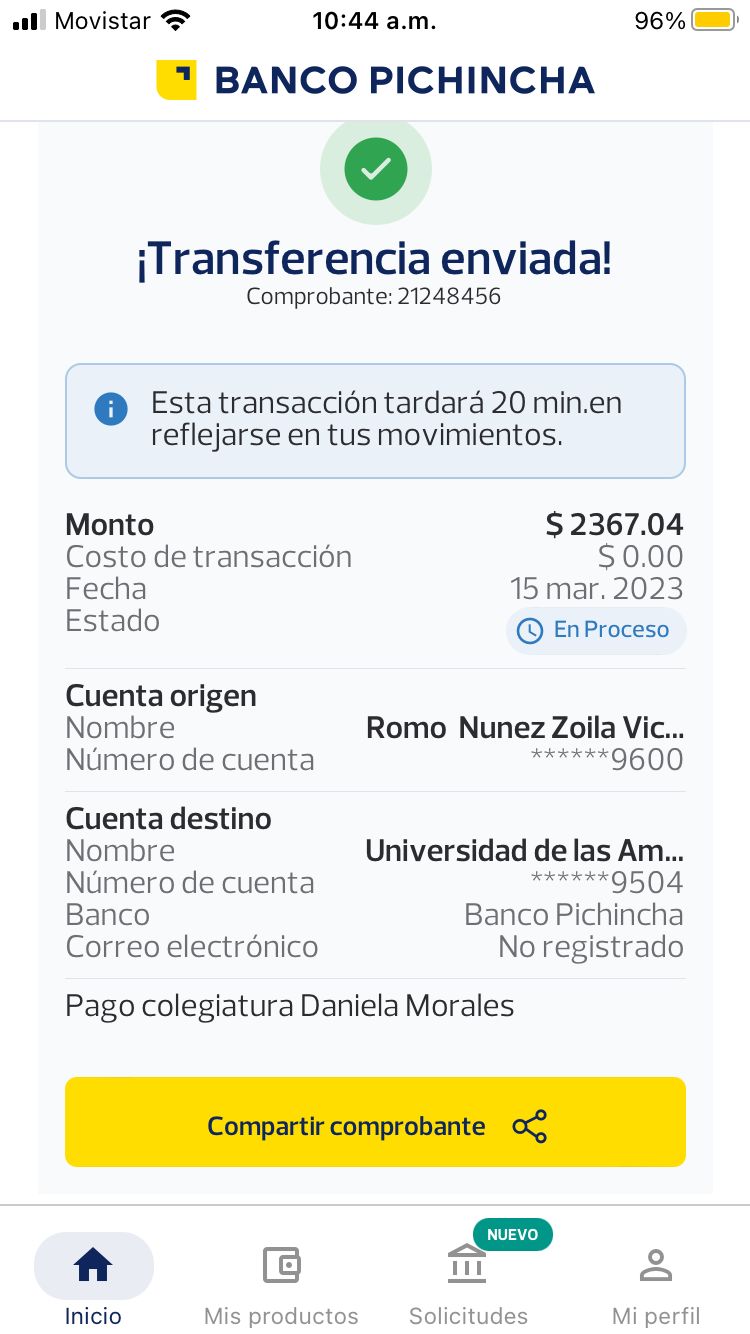The height and width of the screenshot is (1334, 750).
Task: Tap the NUEVO badge on Solicitudes
Action: pyautogui.click(x=512, y=1235)
